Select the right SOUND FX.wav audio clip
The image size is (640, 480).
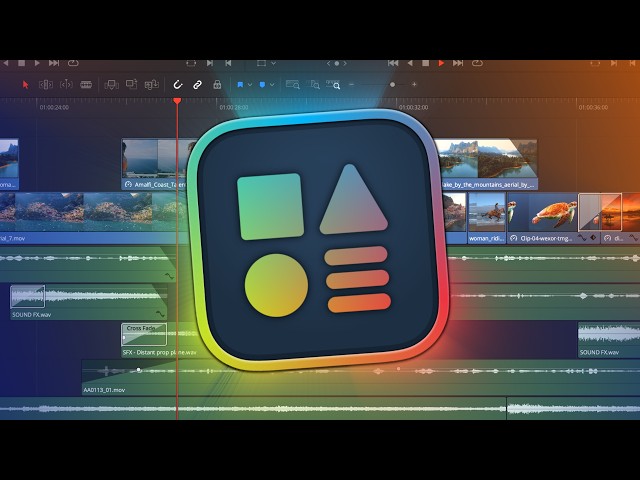(609, 340)
